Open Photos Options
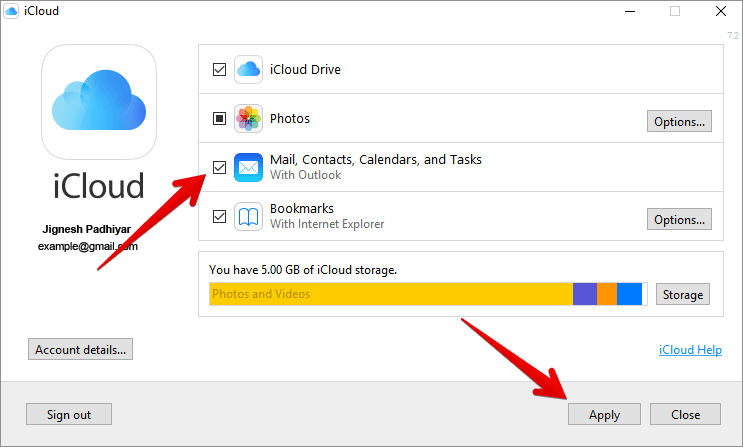Image resolution: width=743 pixels, height=447 pixels. point(679,121)
